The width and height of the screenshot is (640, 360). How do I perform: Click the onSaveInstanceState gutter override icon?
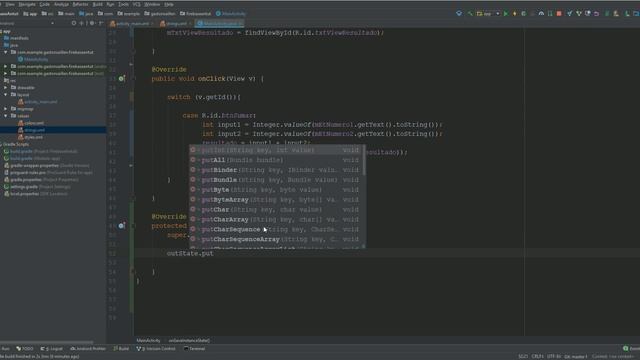pyautogui.click(x=122, y=225)
